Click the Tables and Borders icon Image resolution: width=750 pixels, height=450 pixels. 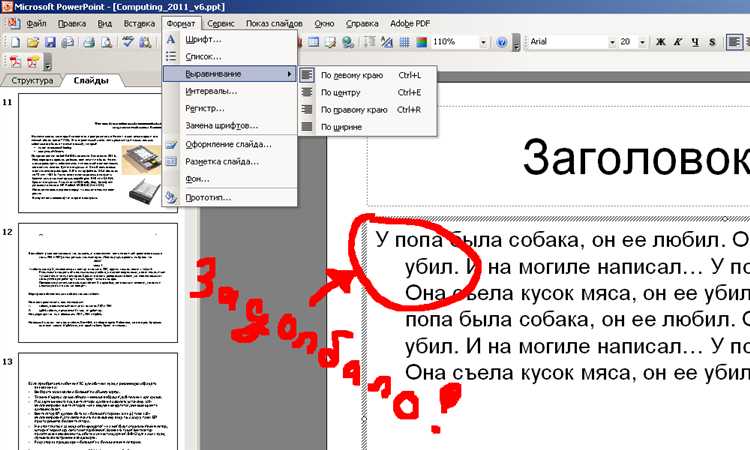click(331, 42)
